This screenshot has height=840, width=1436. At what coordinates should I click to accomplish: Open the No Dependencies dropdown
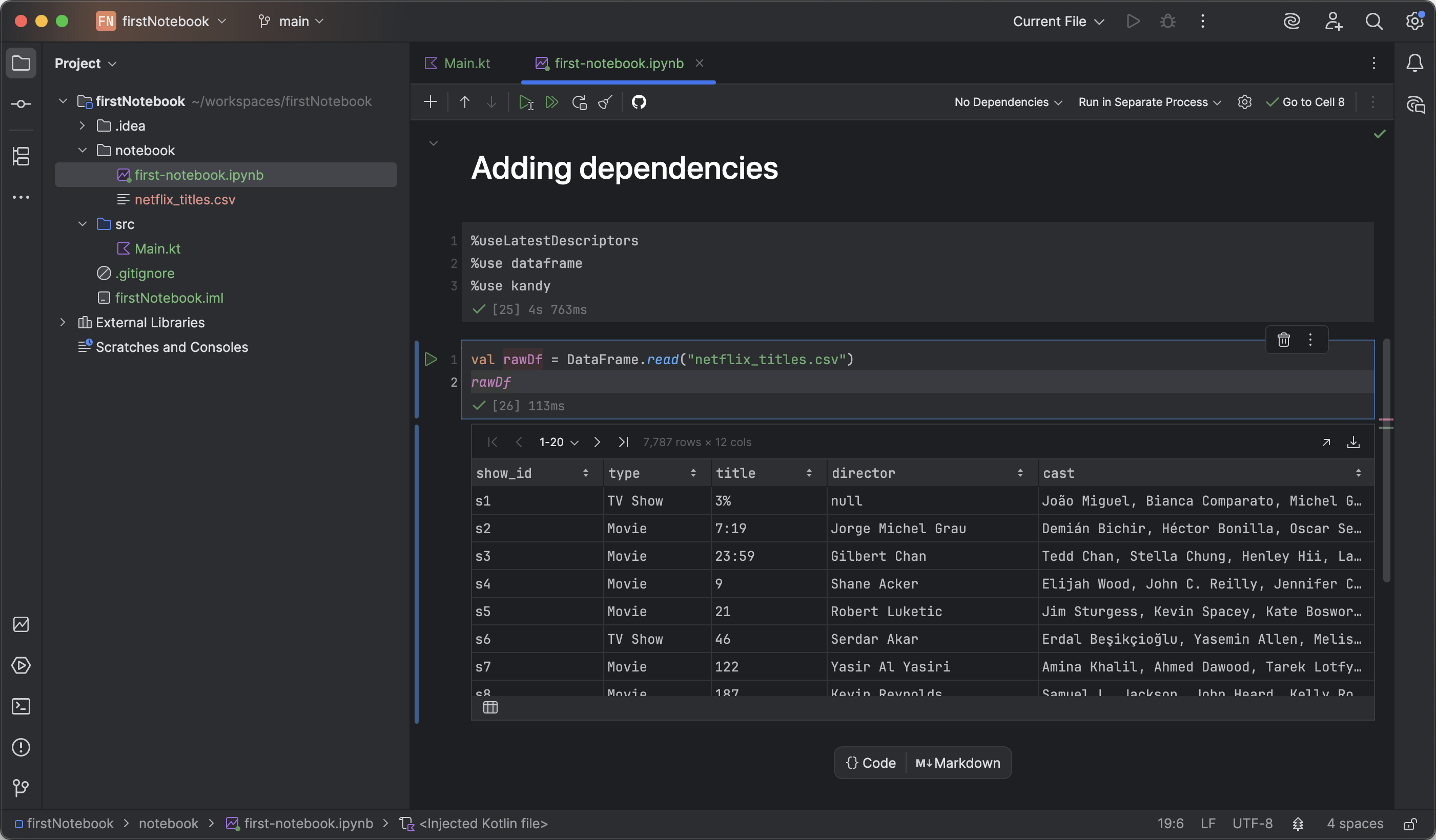point(1008,102)
